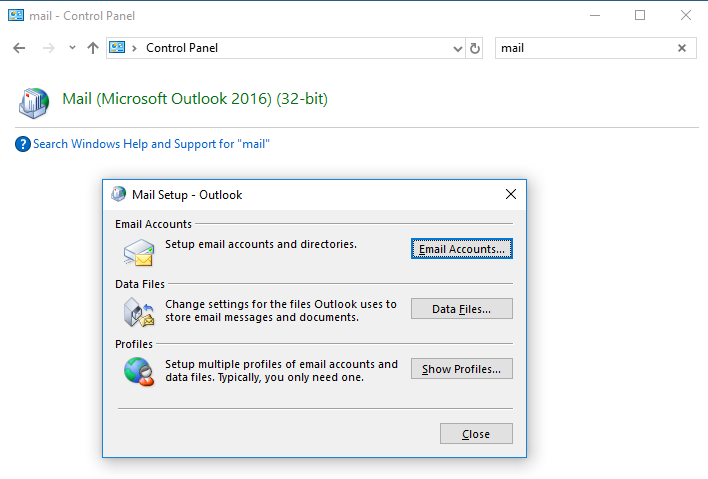Go back with the back arrow
This screenshot has width=708, height=479.
(x=19, y=48)
